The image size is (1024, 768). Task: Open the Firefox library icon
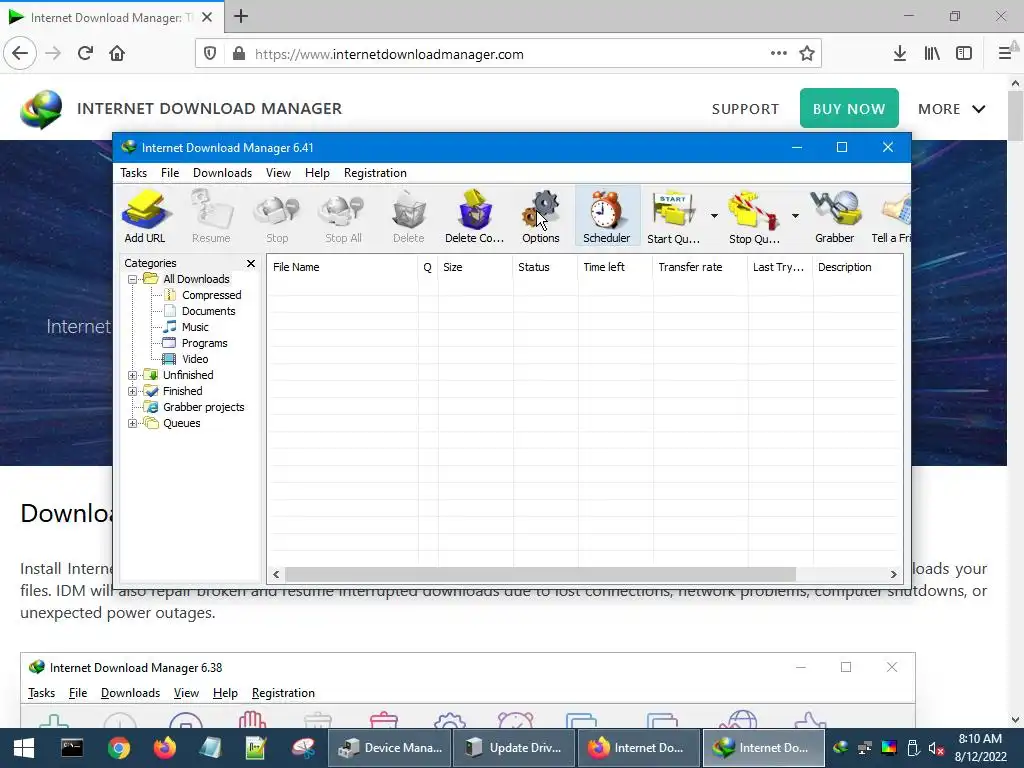(x=932, y=54)
